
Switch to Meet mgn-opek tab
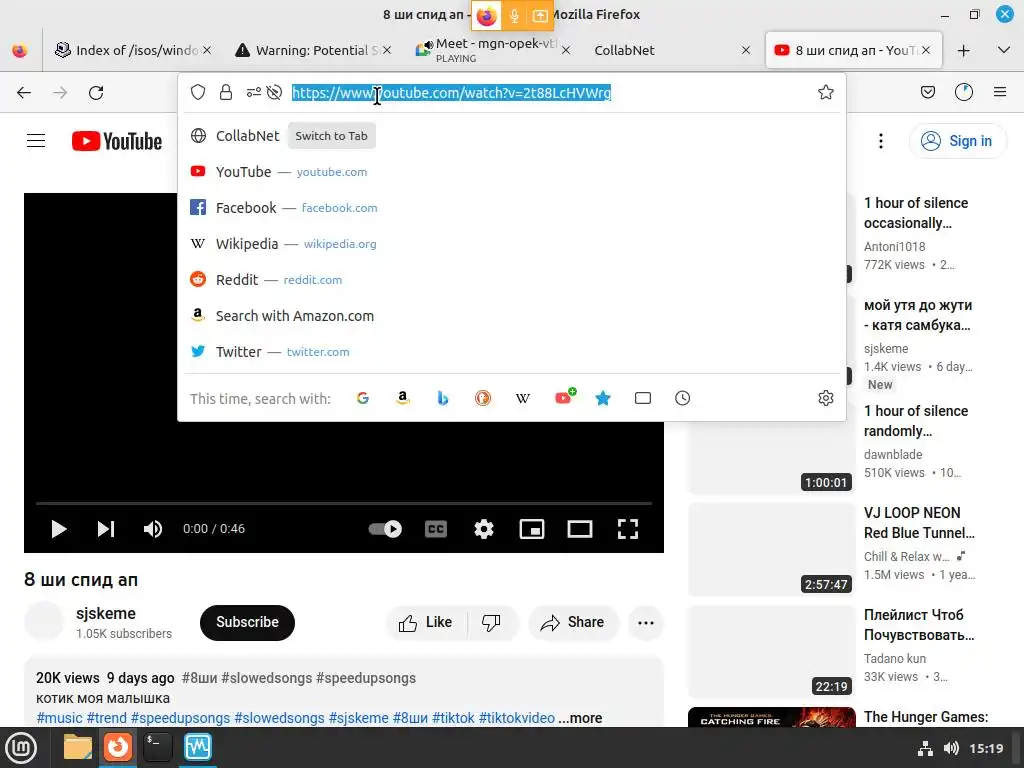494,50
